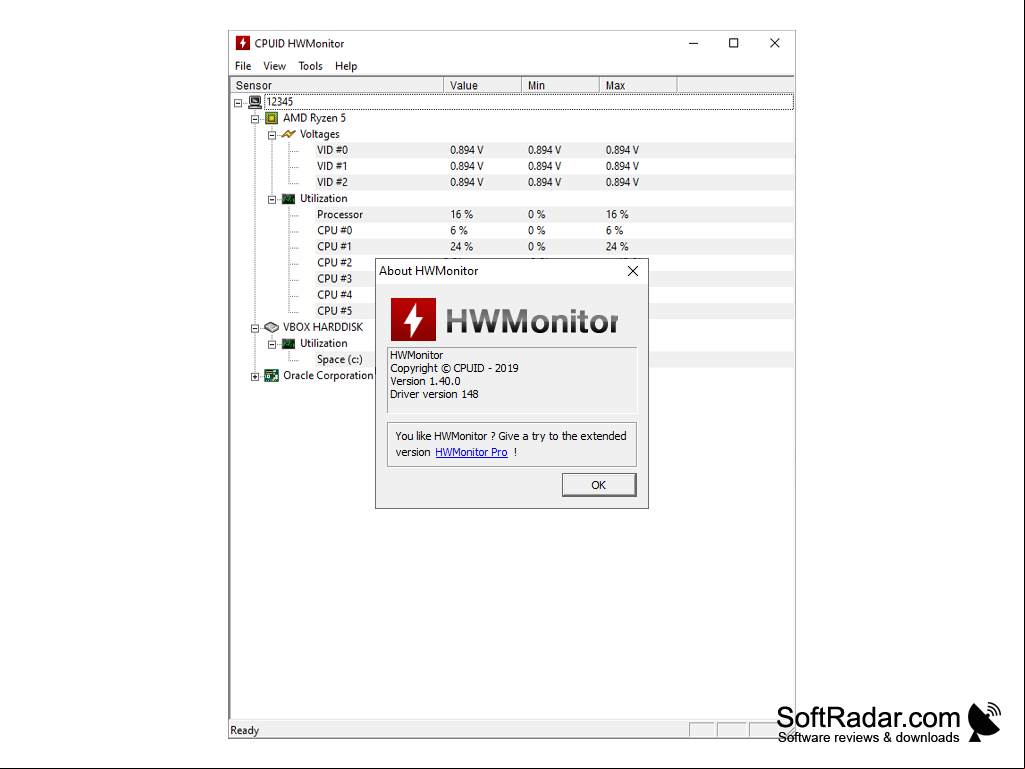Collapse the AMD Ryzen 5 node
The width and height of the screenshot is (1025, 769).
pyautogui.click(x=255, y=119)
